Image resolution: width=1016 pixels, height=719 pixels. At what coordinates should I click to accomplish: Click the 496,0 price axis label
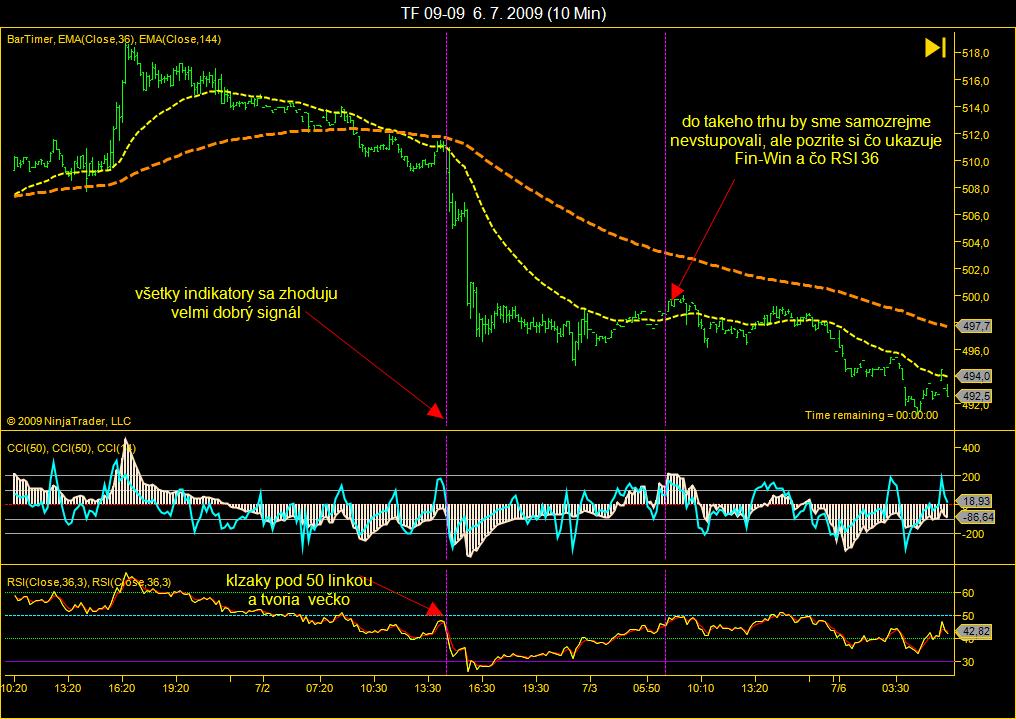point(976,351)
